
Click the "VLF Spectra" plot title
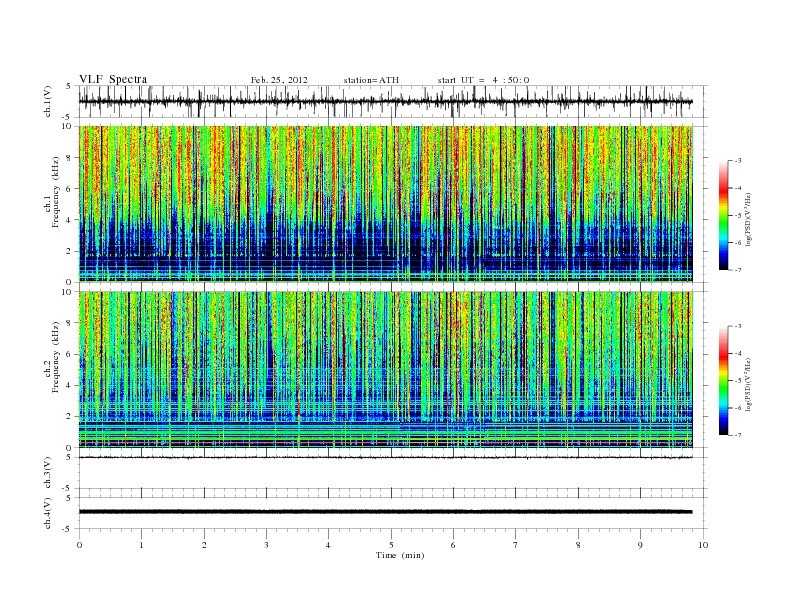click(113, 79)
